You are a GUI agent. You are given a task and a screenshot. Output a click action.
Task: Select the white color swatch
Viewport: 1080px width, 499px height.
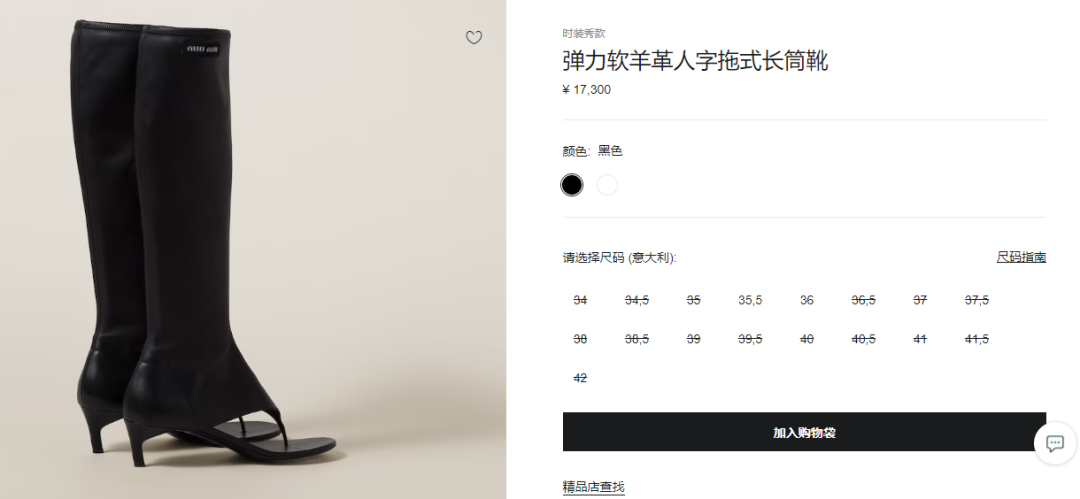(607, 185)
